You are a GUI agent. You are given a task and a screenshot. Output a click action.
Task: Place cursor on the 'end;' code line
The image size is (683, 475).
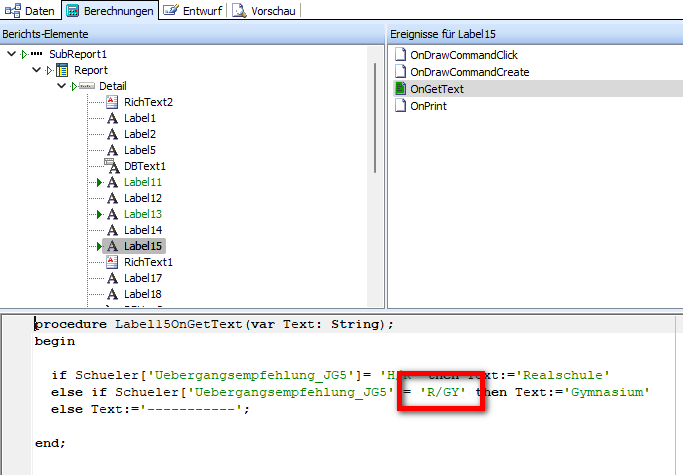tap(50, 443)
